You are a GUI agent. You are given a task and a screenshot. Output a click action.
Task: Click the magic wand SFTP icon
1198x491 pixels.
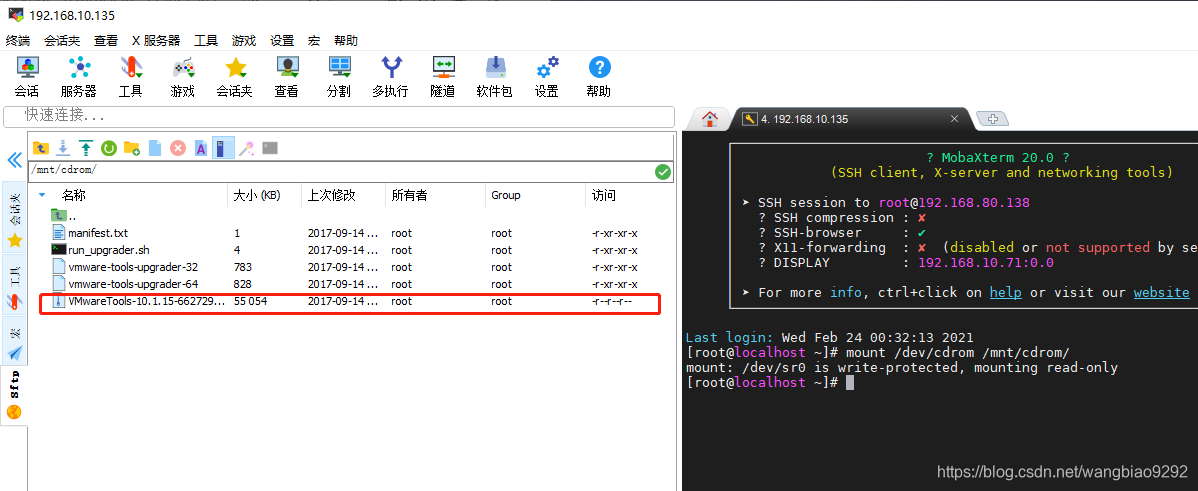[x=246, y=147]
